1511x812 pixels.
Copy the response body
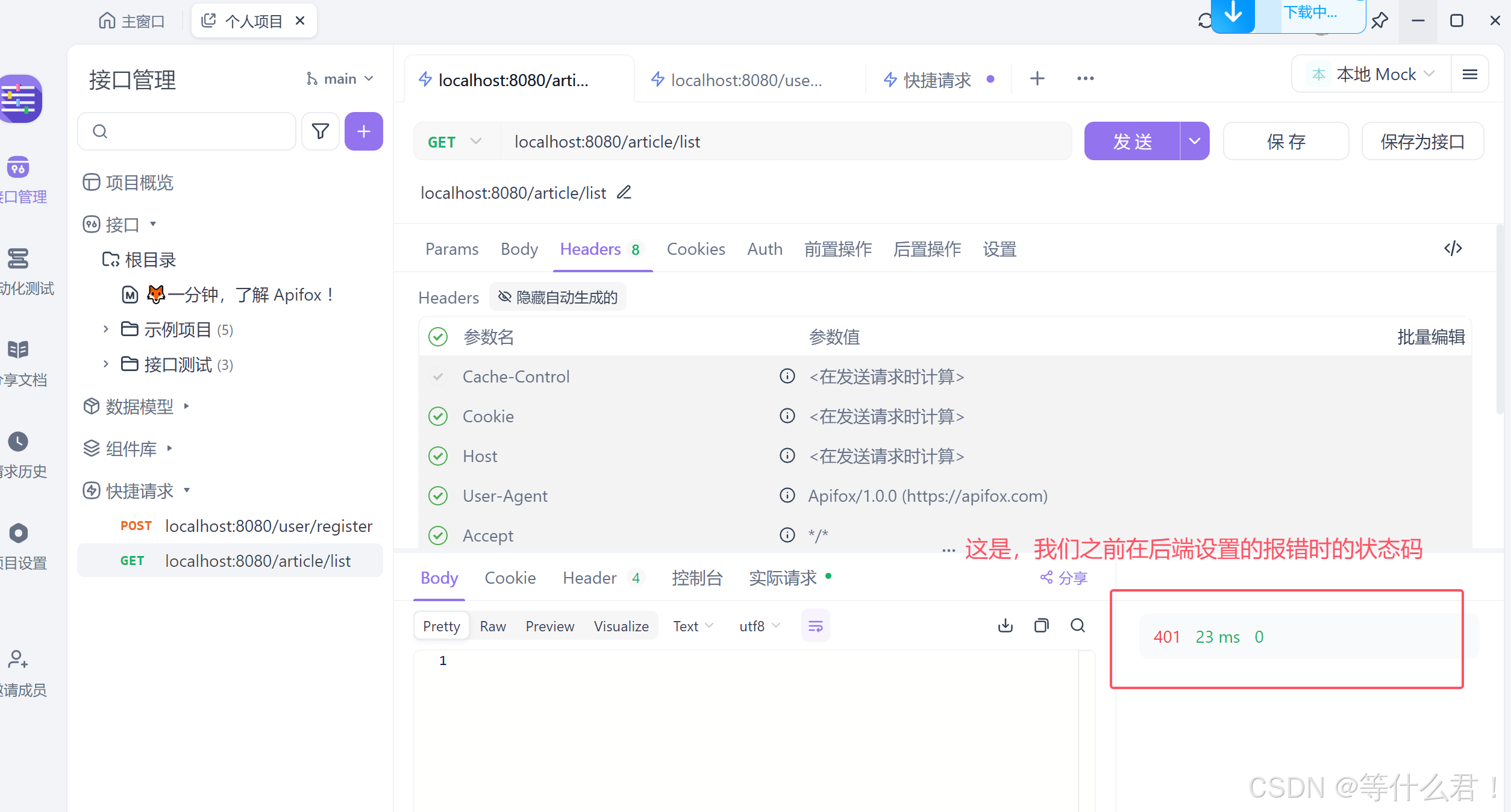[1041, 625]
